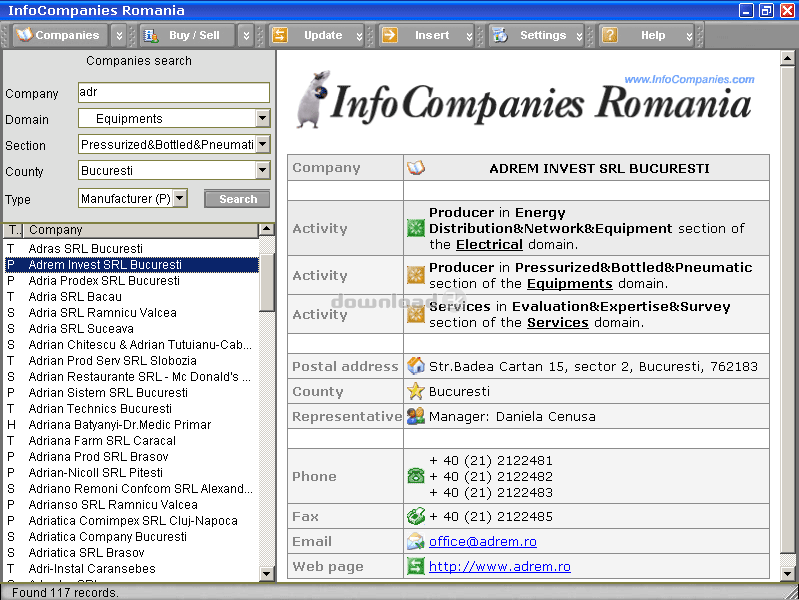Follow the Services domain link

click(x=557, y=323)
